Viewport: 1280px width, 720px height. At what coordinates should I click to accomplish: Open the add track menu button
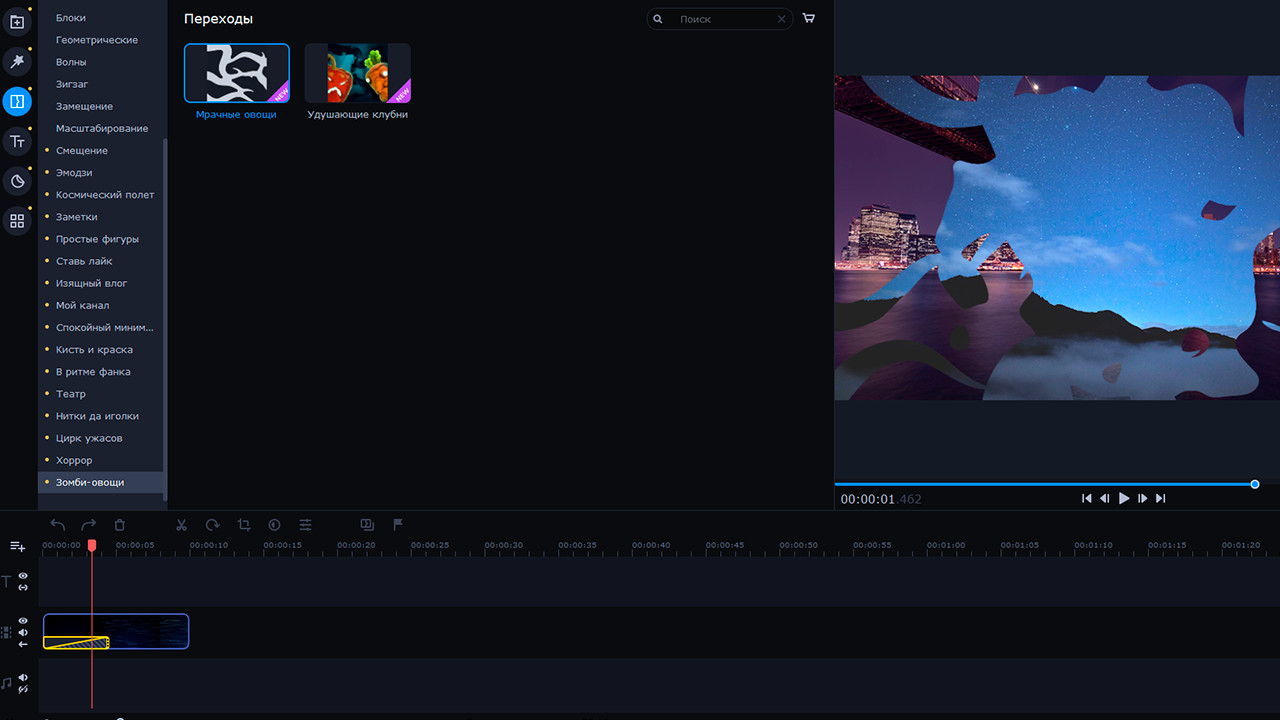point(17,546)
